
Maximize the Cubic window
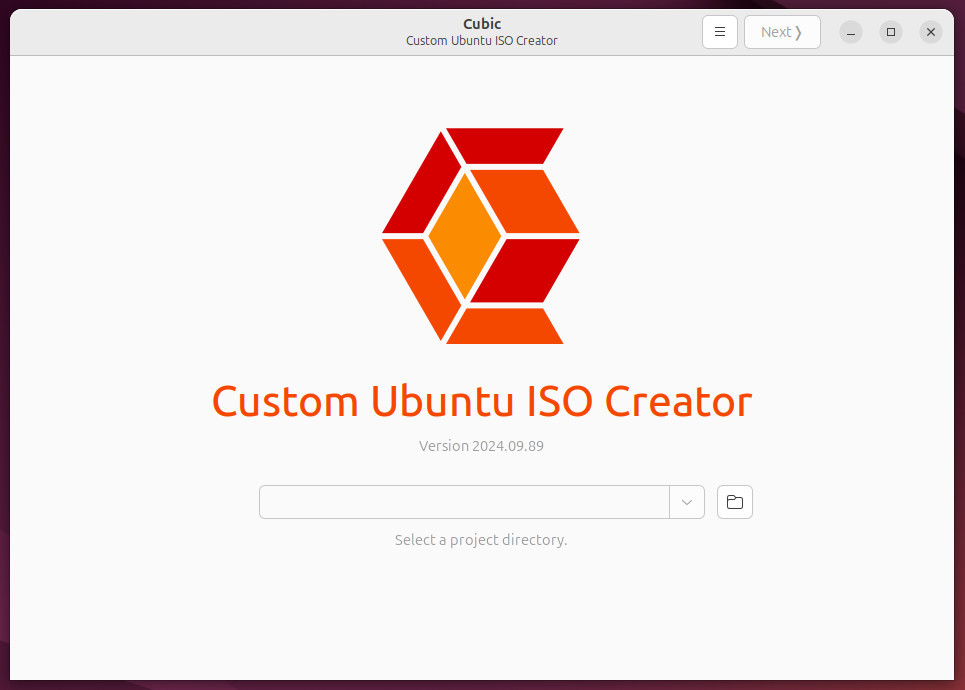click(891, 32)
